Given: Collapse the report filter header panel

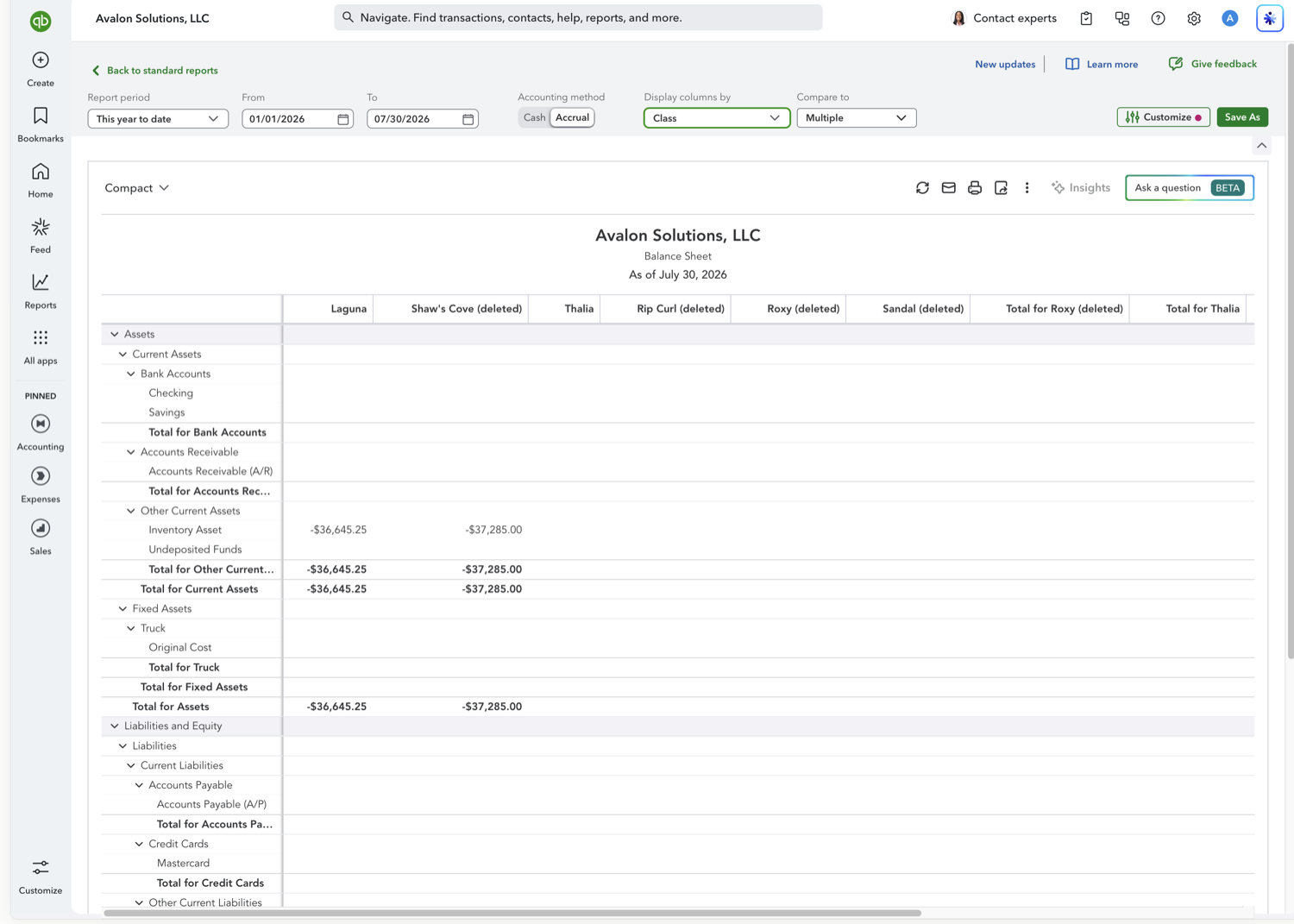Looking at the screenshot, I should 1261,146.
